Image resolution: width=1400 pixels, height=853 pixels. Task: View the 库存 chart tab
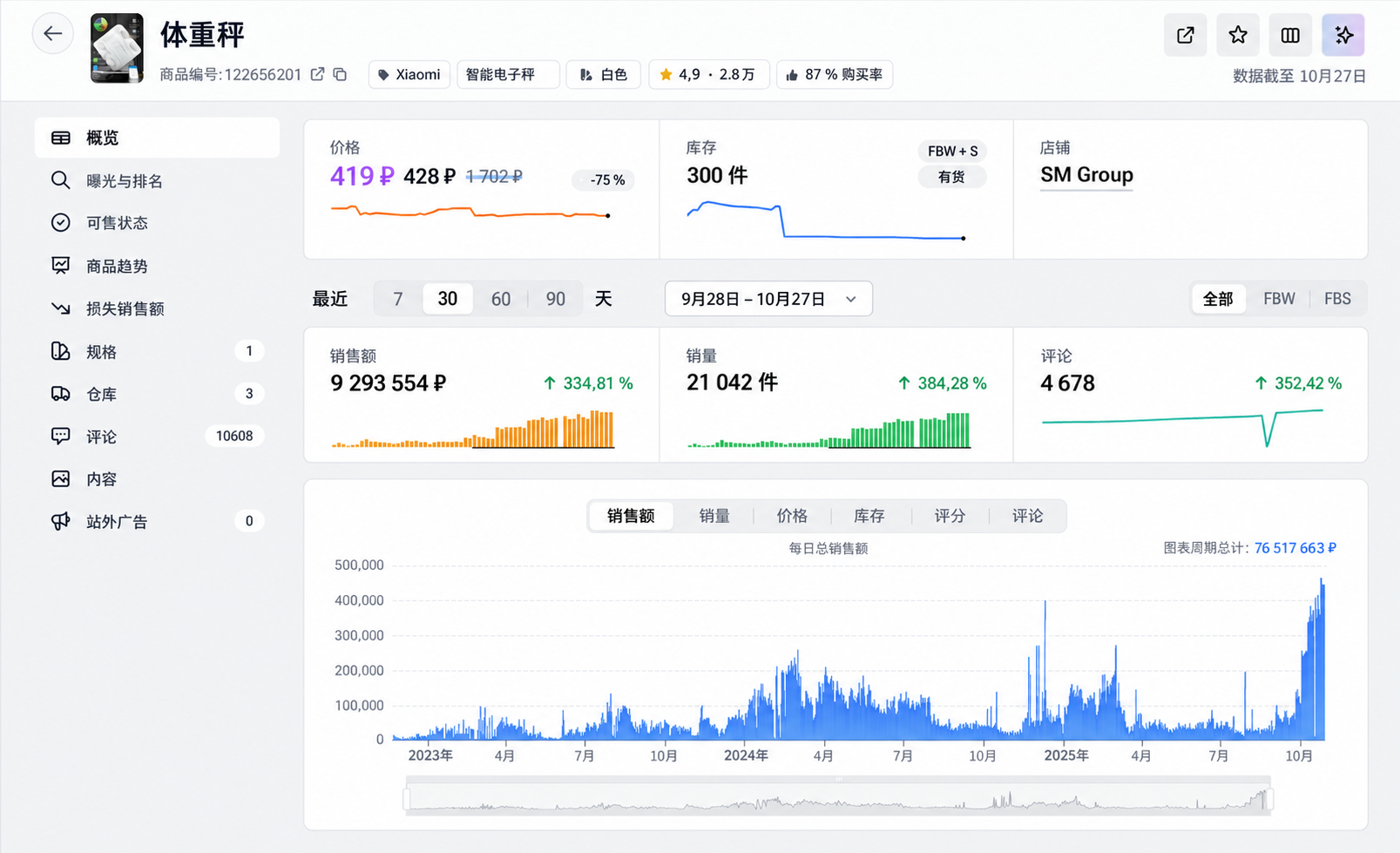coord(869,516)
